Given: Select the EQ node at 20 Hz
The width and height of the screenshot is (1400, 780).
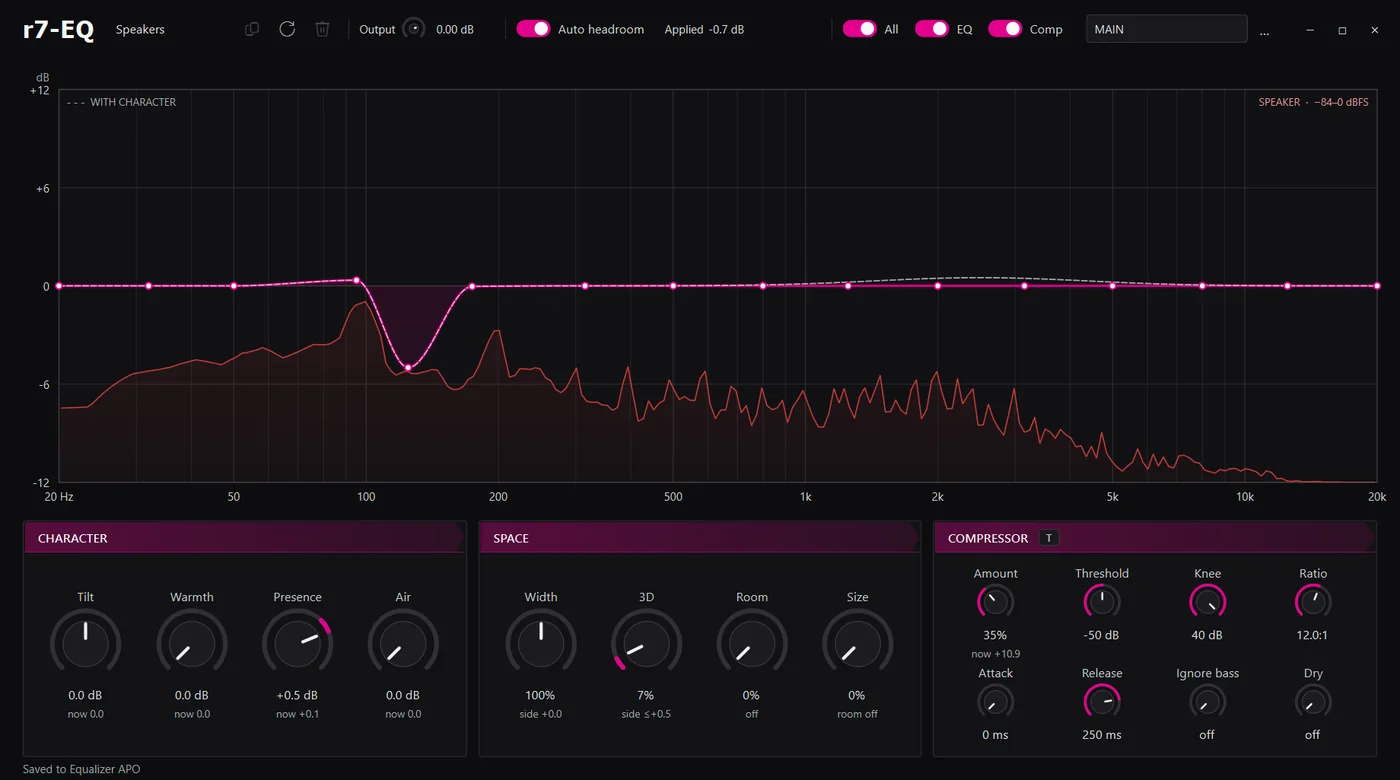Looking at the screenshot, I should click(59, 286).
